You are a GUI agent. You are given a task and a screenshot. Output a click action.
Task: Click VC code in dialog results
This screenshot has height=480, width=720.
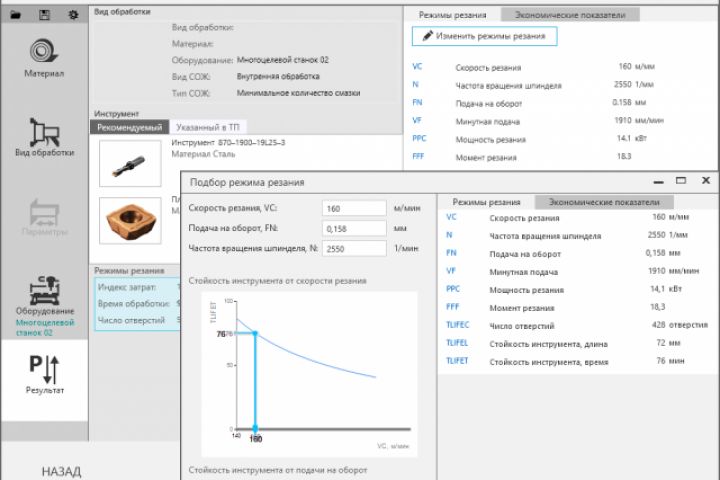[x=451, y=217]
